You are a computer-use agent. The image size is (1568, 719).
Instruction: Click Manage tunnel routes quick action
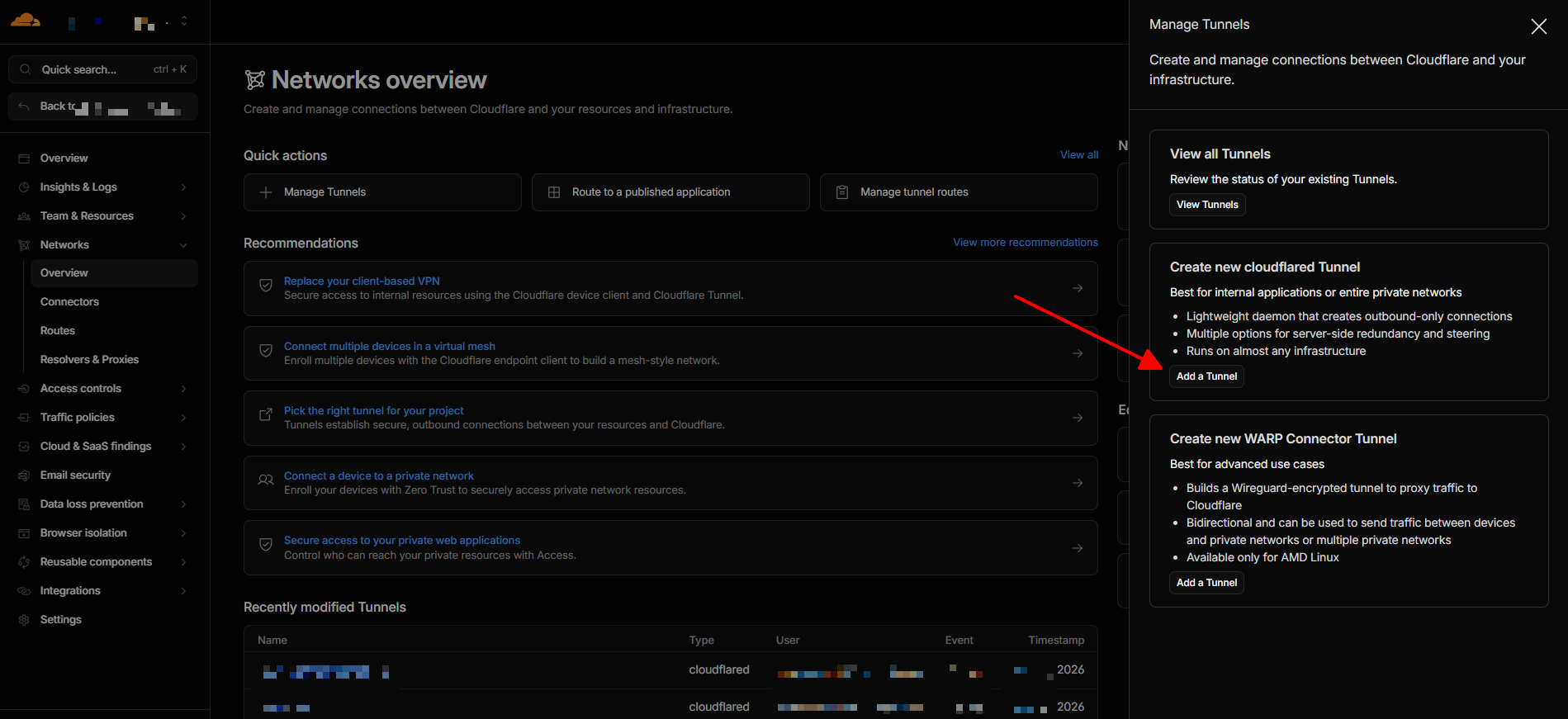959,192
